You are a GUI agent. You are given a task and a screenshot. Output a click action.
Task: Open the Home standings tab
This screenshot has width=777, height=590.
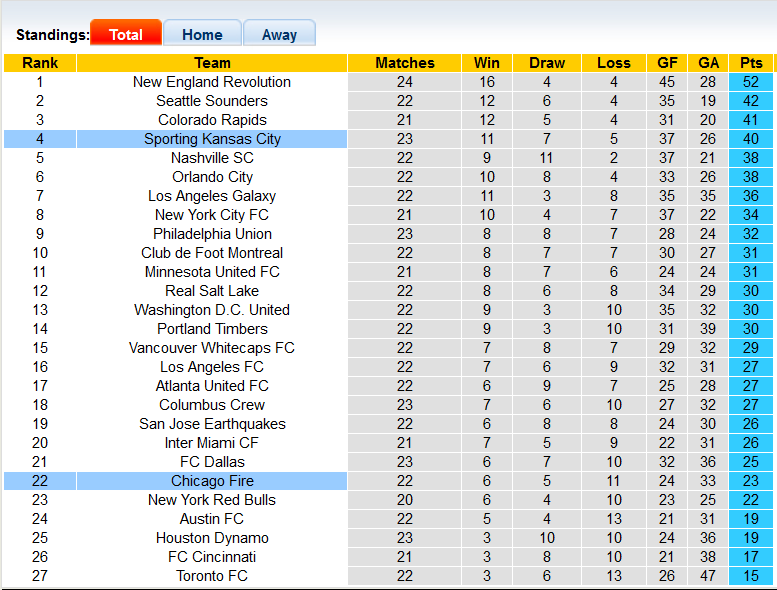(202, 34)
